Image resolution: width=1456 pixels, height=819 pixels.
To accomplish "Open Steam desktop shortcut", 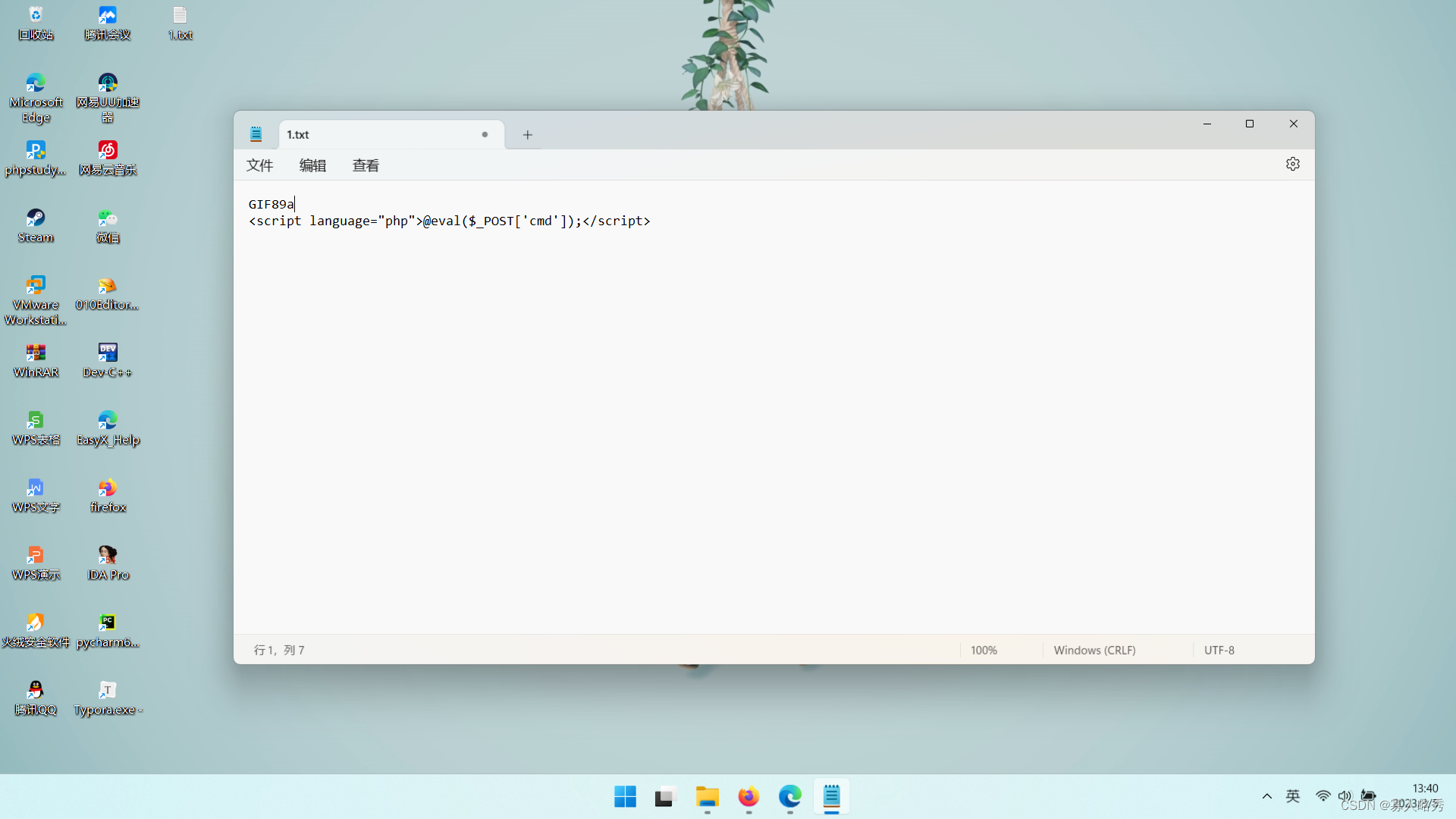I will 36,225.
